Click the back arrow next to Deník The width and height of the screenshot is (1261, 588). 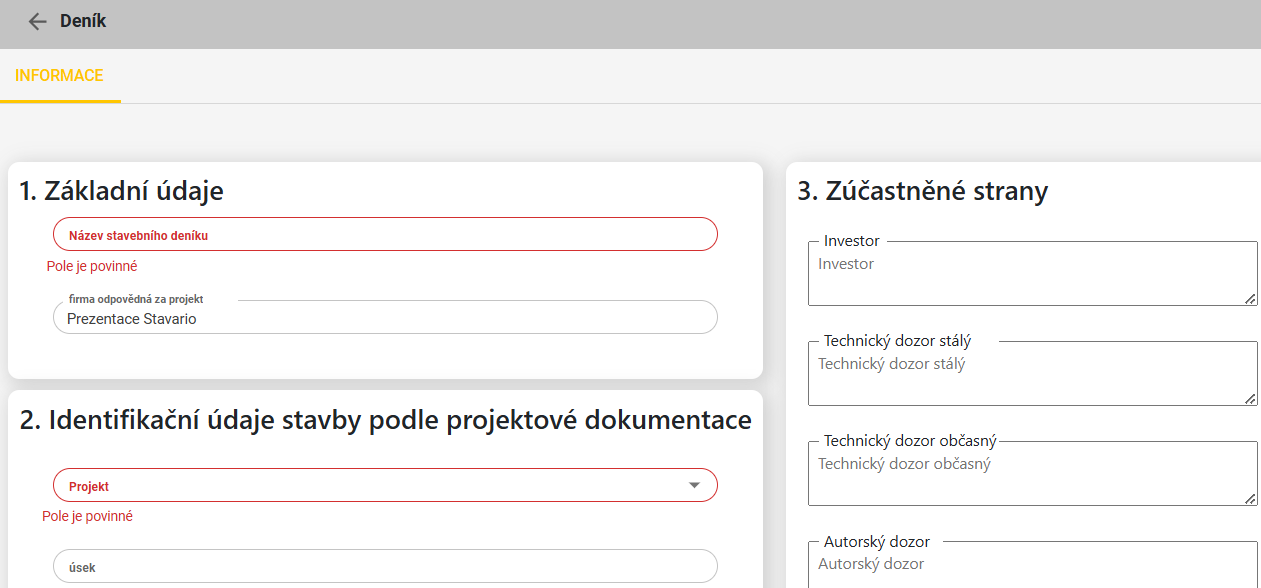[37, 22]
